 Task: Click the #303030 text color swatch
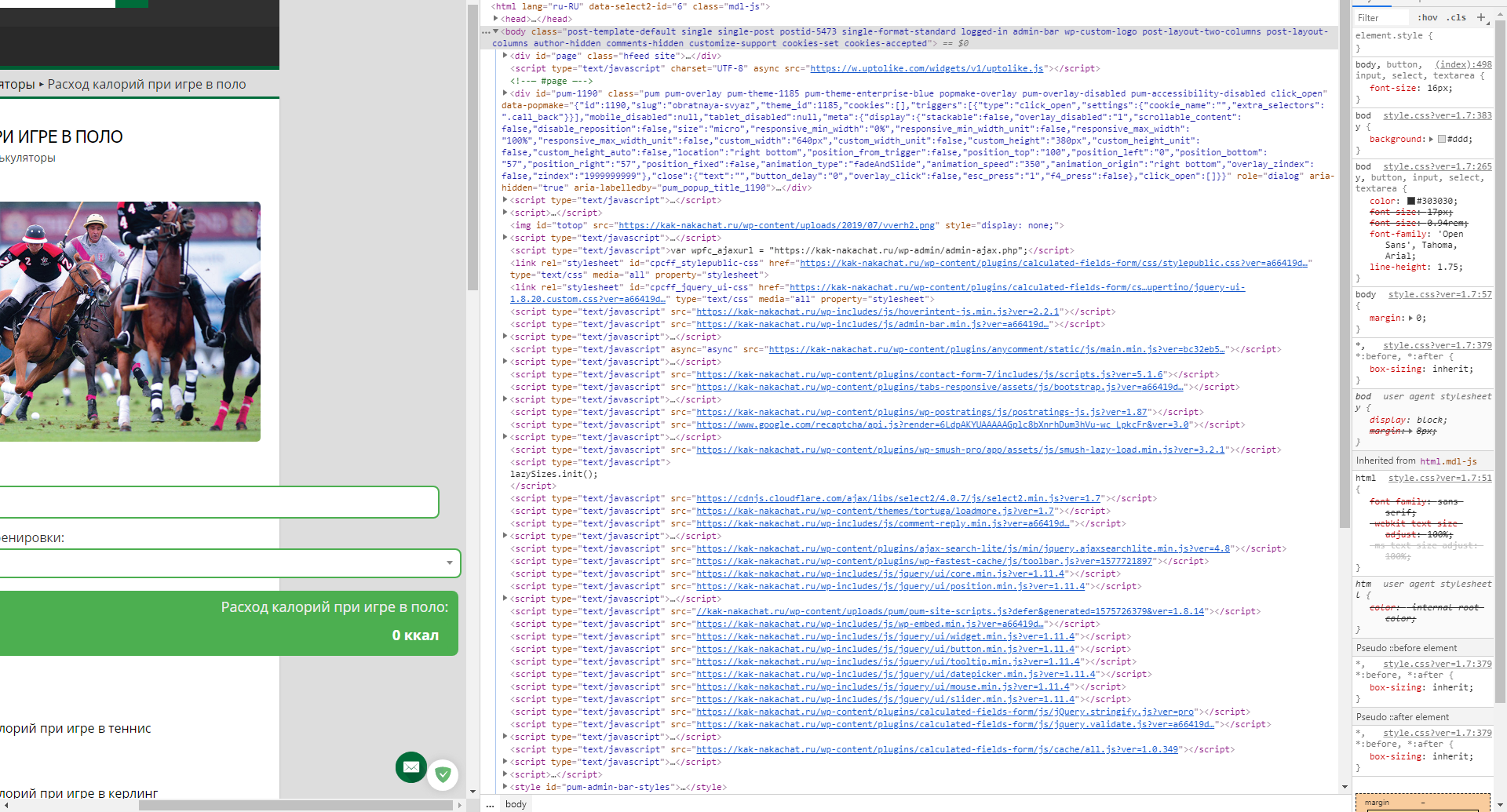[1410, 201]
